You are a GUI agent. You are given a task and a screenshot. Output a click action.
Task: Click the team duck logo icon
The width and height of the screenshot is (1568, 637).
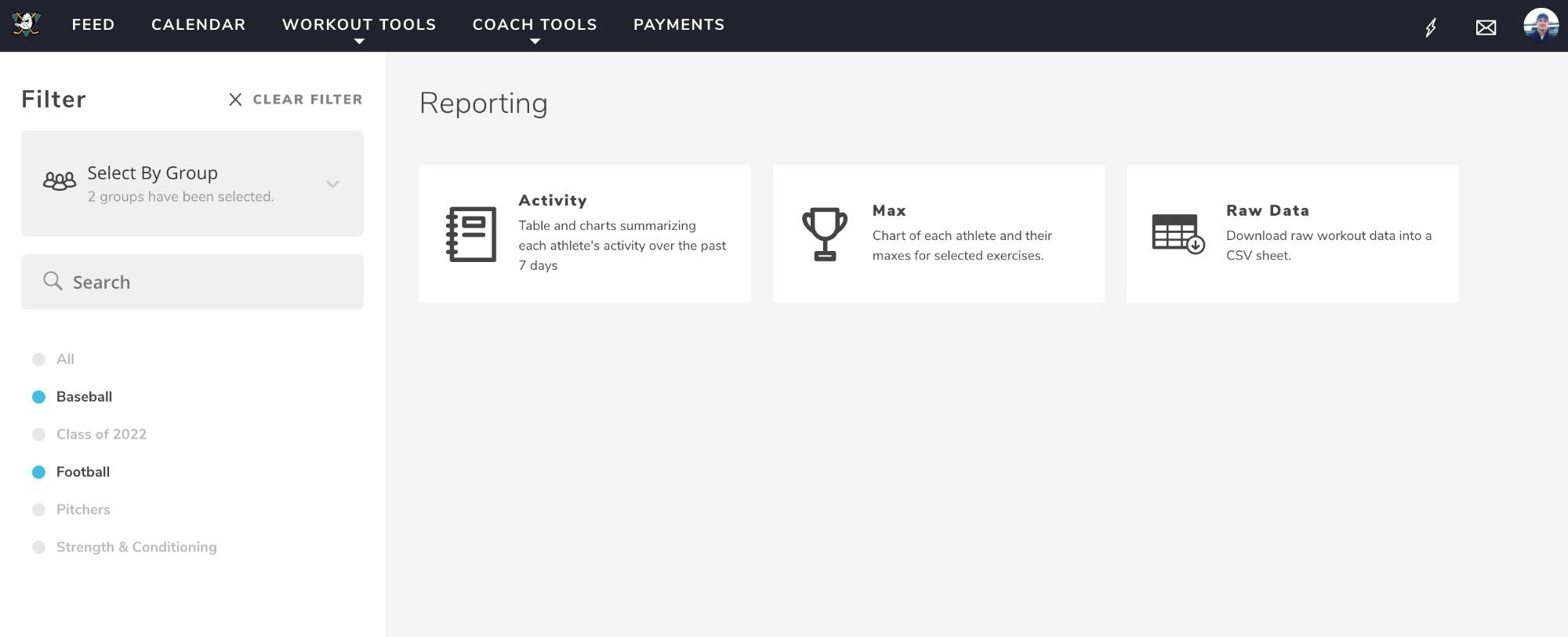point(26,24)
